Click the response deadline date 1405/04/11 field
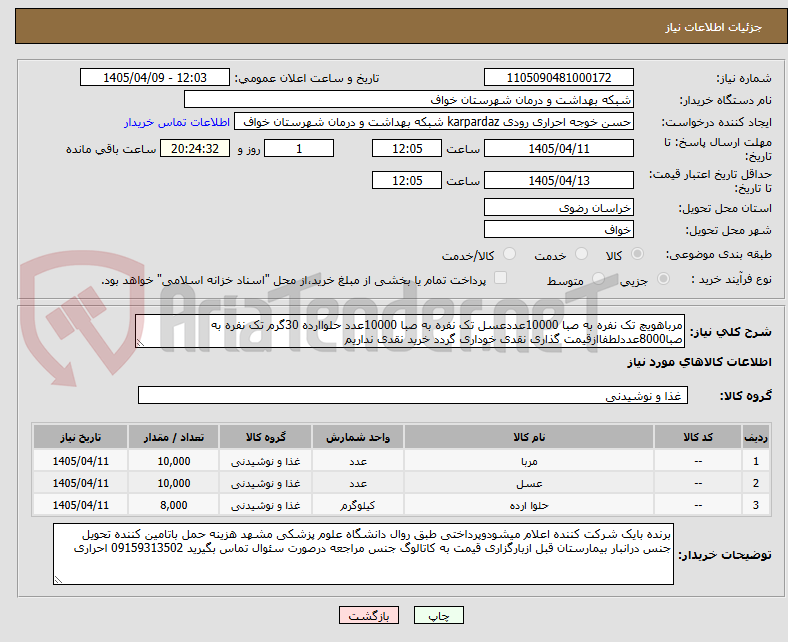Screen dimensions: 788x642 tap(559, 149)
